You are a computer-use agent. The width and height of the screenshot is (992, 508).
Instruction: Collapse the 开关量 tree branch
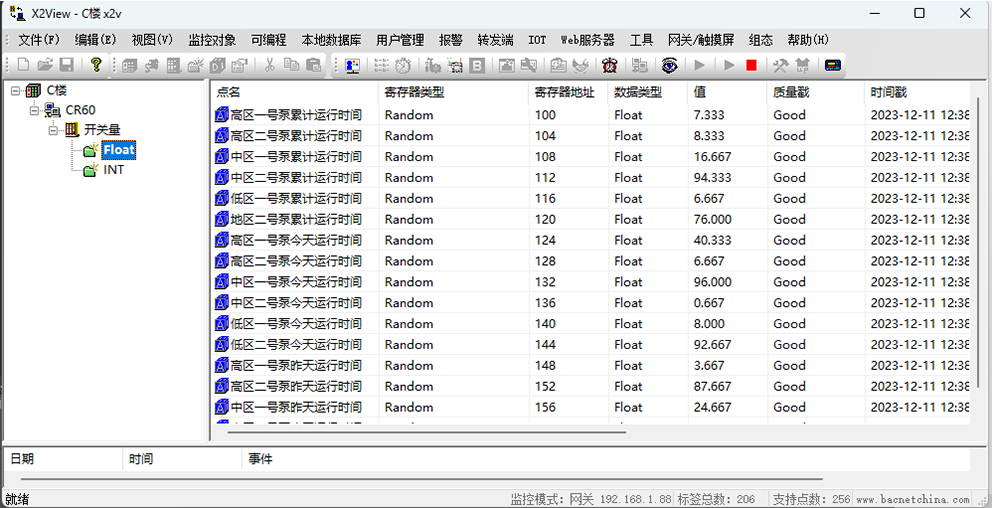tap(54, 130)
